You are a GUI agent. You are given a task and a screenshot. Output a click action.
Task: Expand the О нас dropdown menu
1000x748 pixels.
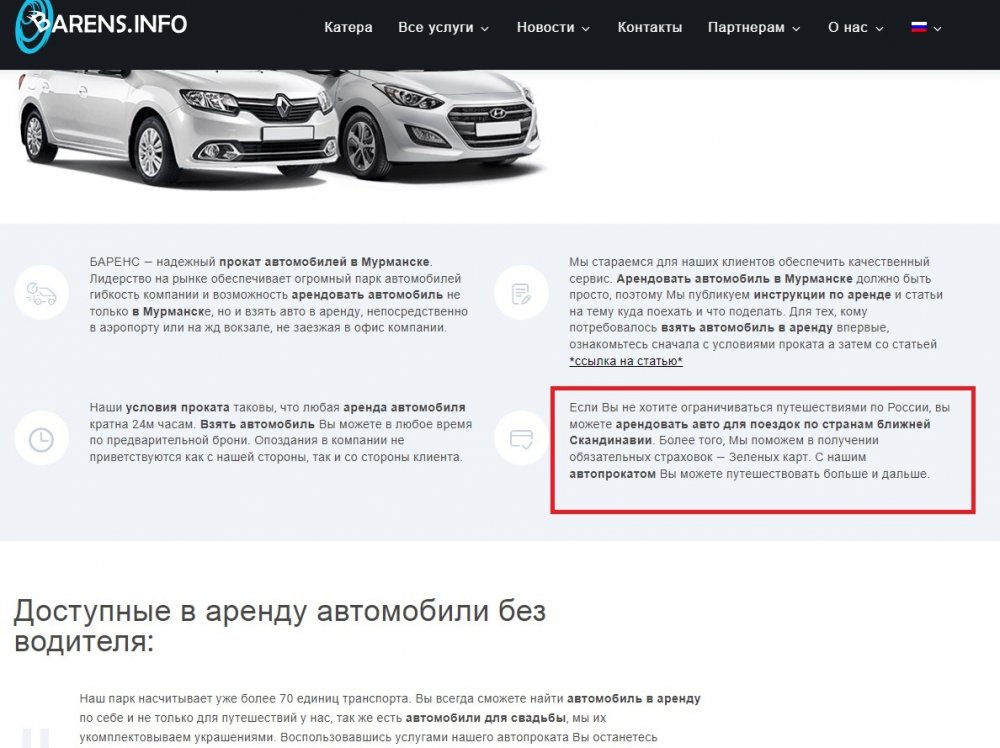coord(855,27)
